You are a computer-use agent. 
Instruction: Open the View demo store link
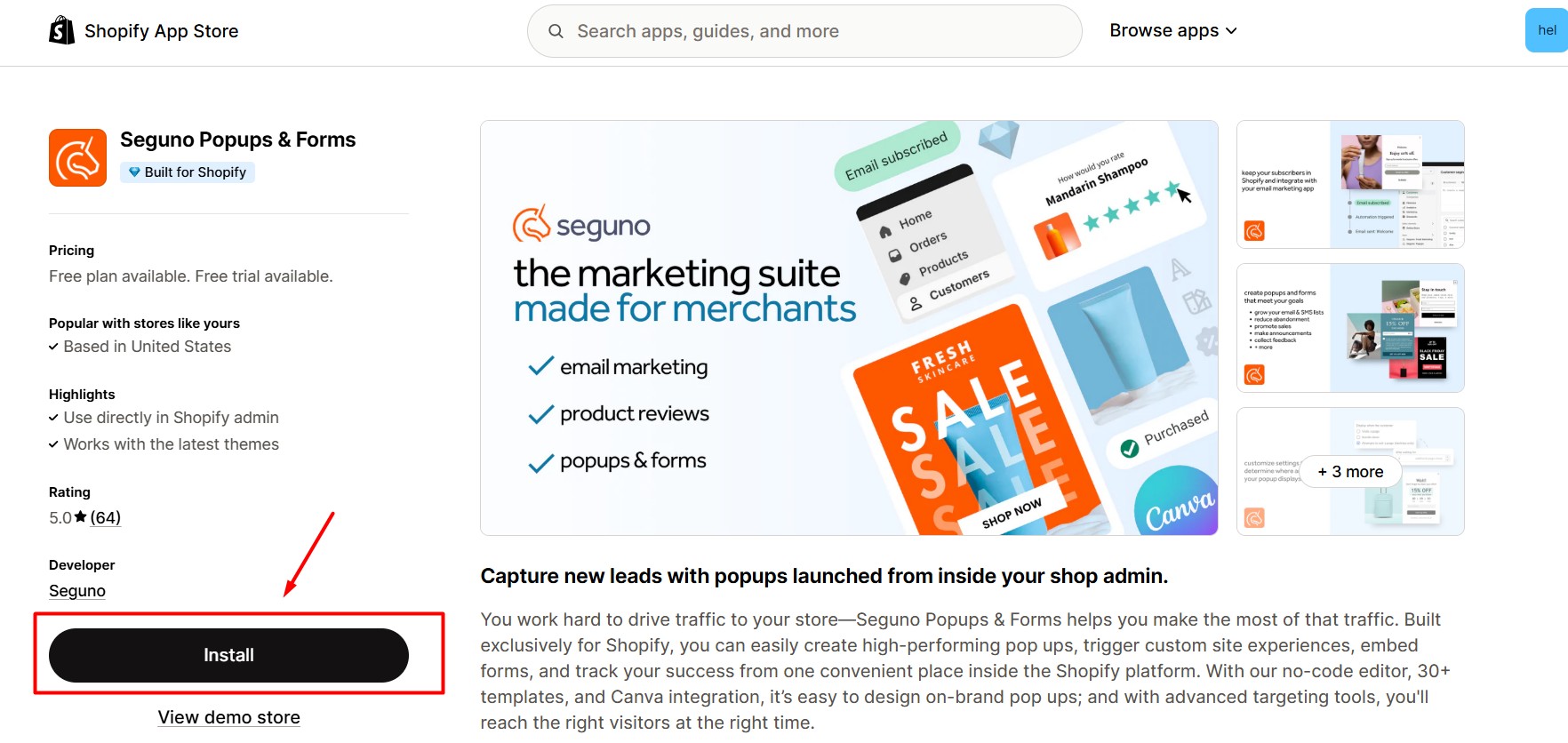point(228,717)
